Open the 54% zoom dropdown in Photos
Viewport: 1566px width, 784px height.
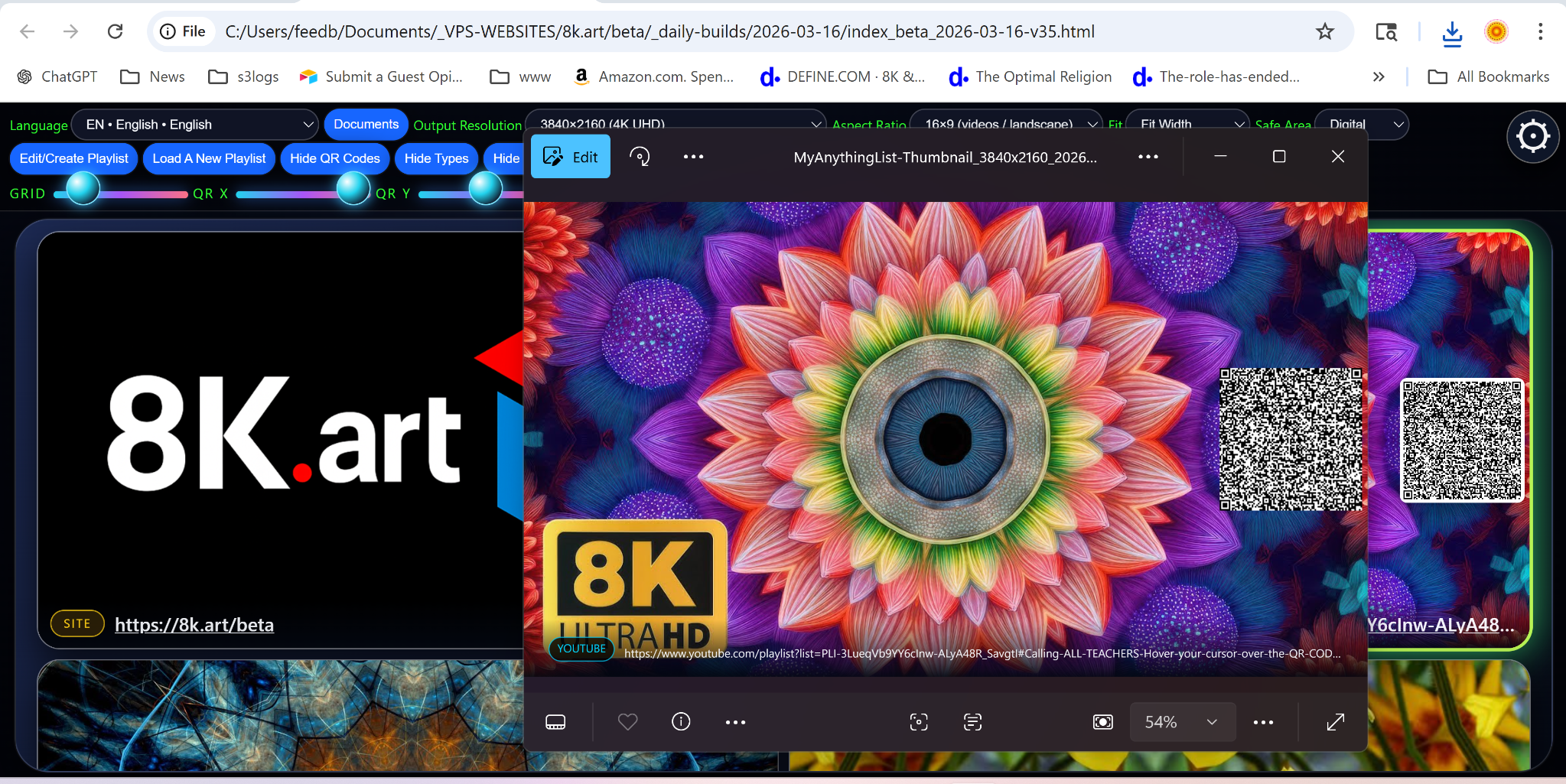(1183, 722)
